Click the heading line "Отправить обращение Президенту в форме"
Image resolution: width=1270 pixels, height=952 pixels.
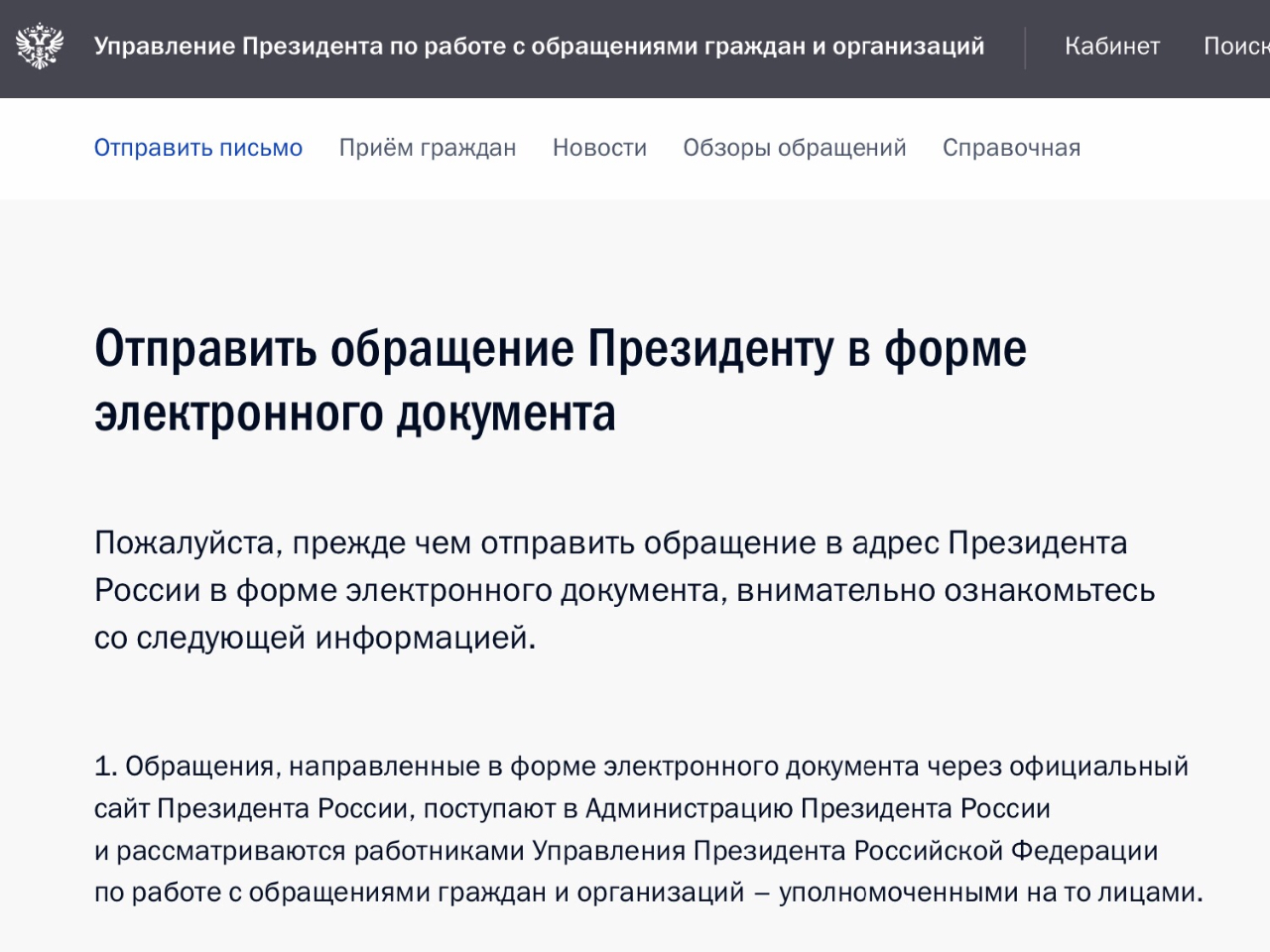560,349
